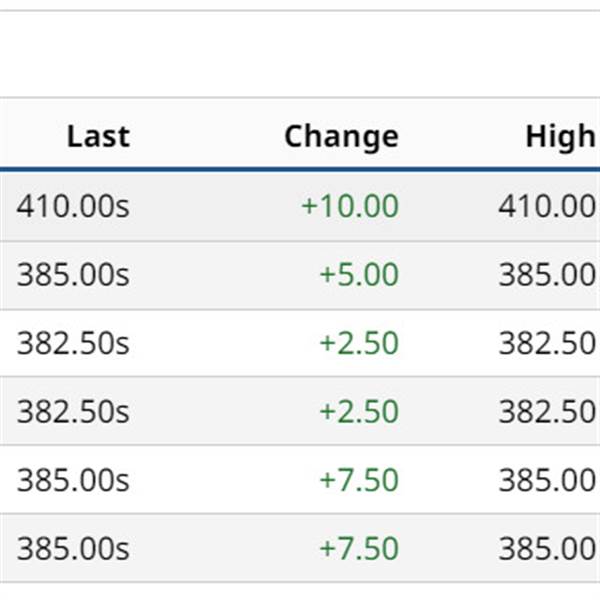Screen dimensions: 600x600
Task: Click the +10.00 change value
Action: click(349, 206)
